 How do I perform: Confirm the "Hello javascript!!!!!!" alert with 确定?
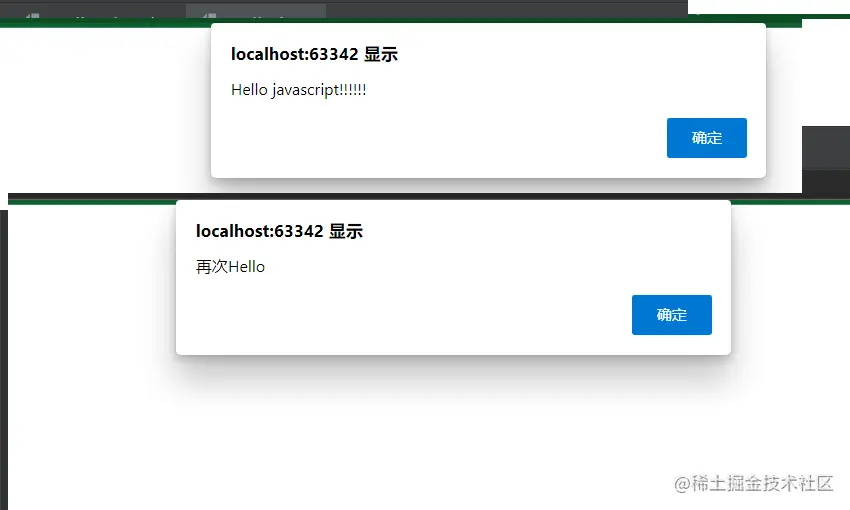point(706,138)
